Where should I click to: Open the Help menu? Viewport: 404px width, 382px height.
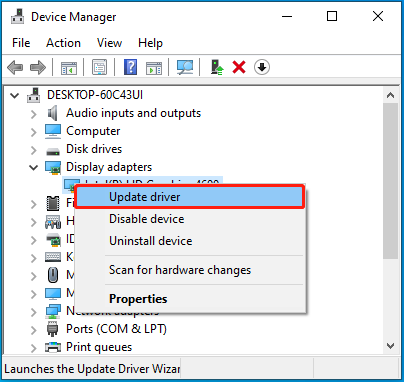[x=150, y=43]
